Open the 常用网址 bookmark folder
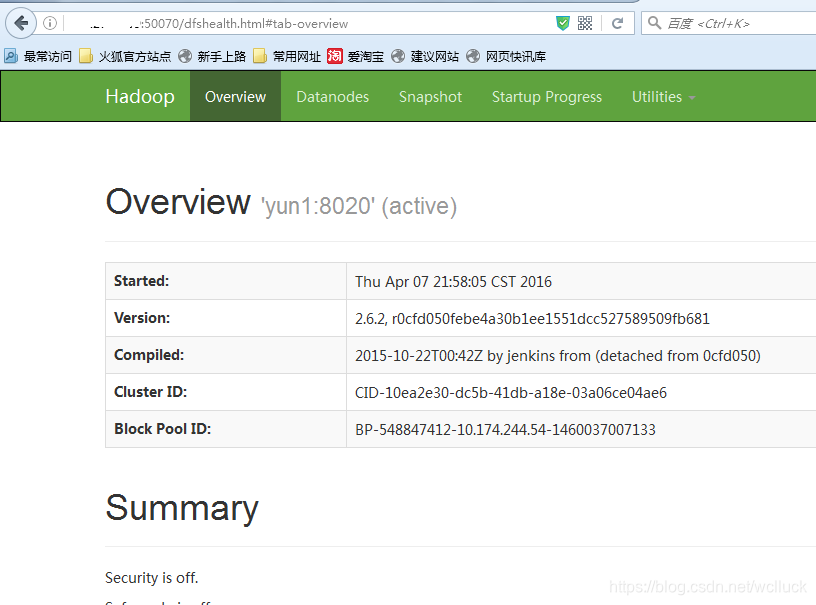The width and height of the screenshot is (816, 605). coord(287,56)
